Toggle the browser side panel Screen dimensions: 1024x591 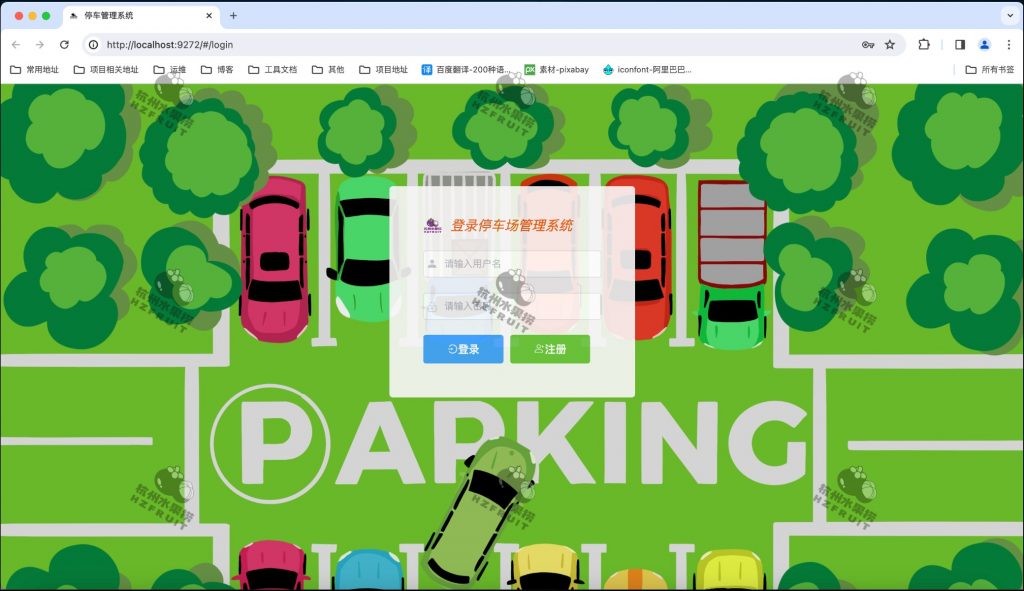(x=960, y=45)
